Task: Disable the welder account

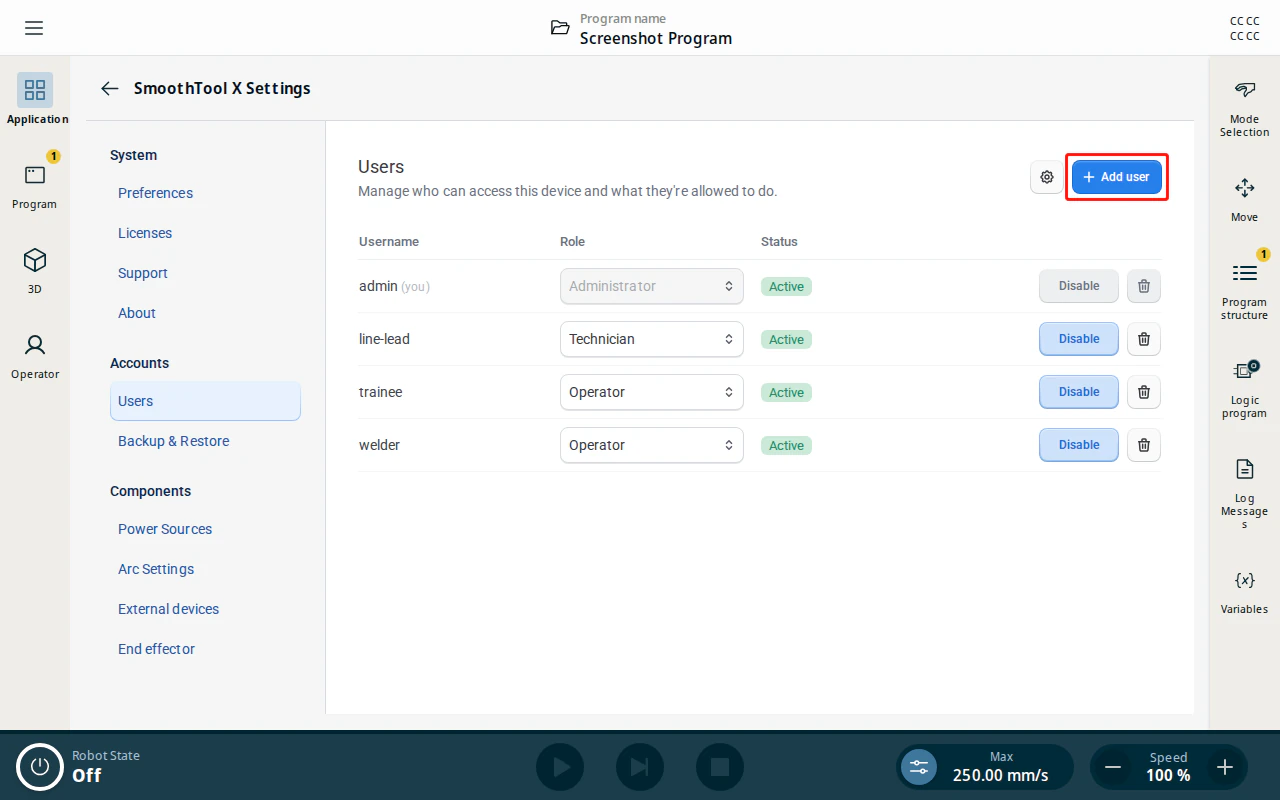Action: [x=1079, y=445]
